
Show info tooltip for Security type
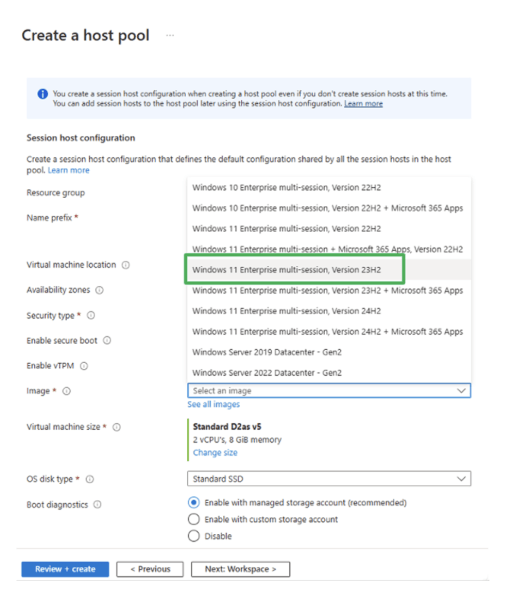(x=91, y=315)
